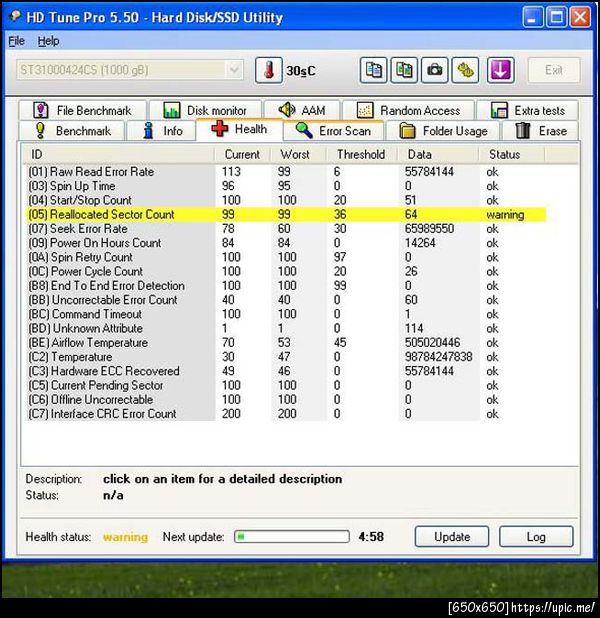Select the (BB) Uncorrectable Error Count row
The width and height of the screenshot is (600, 618).
286,300
